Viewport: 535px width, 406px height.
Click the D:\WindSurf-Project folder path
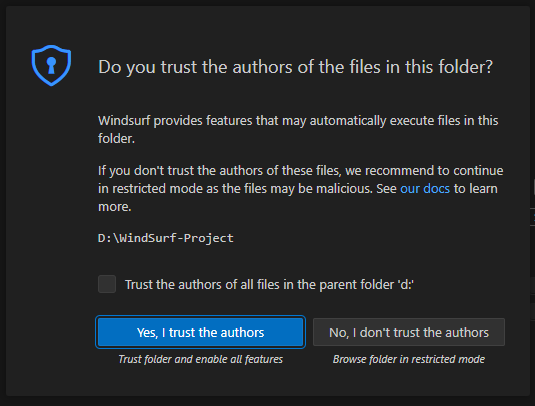click(166, 238)
